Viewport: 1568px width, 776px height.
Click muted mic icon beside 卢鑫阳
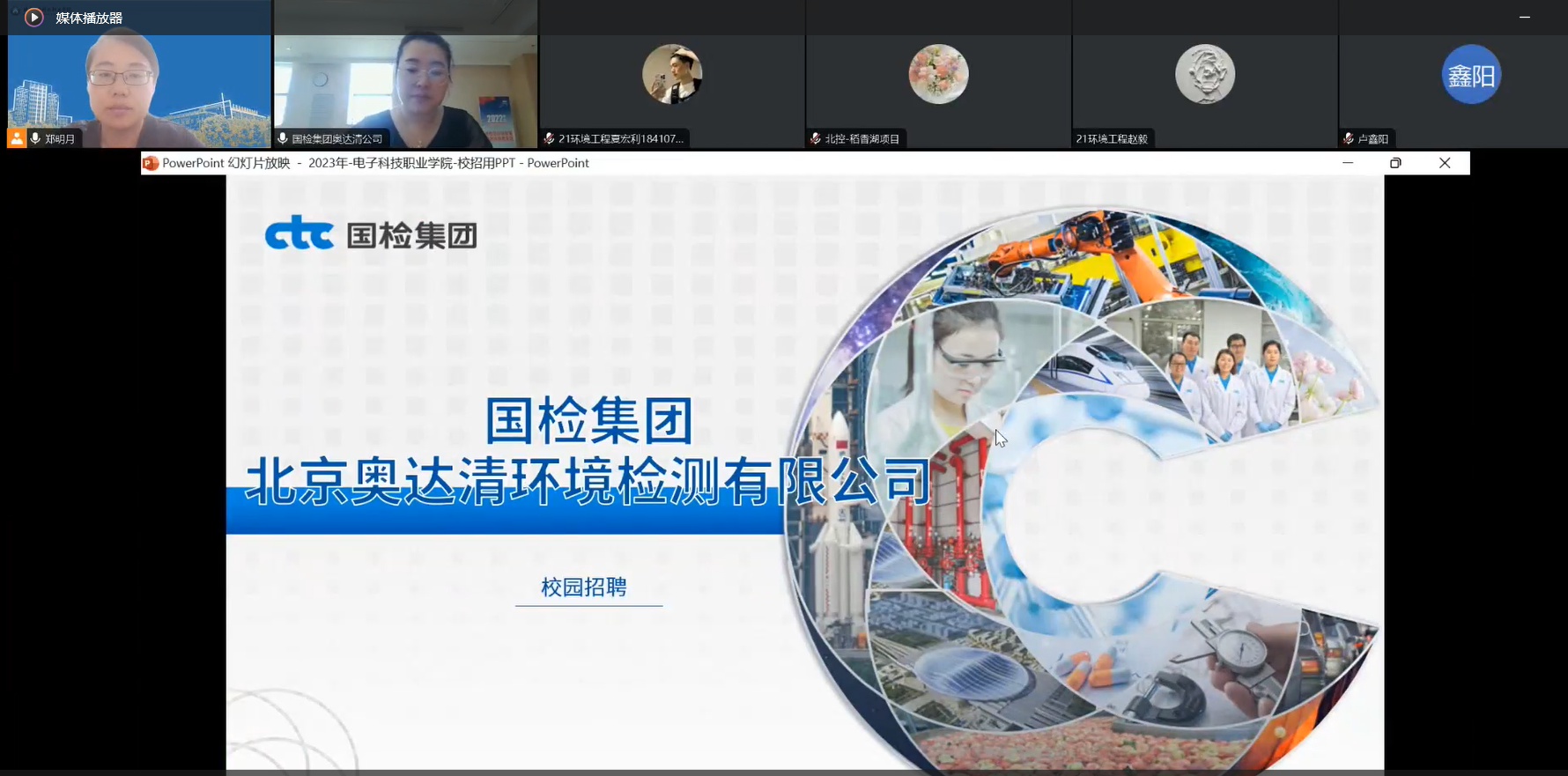[1349, 138]
